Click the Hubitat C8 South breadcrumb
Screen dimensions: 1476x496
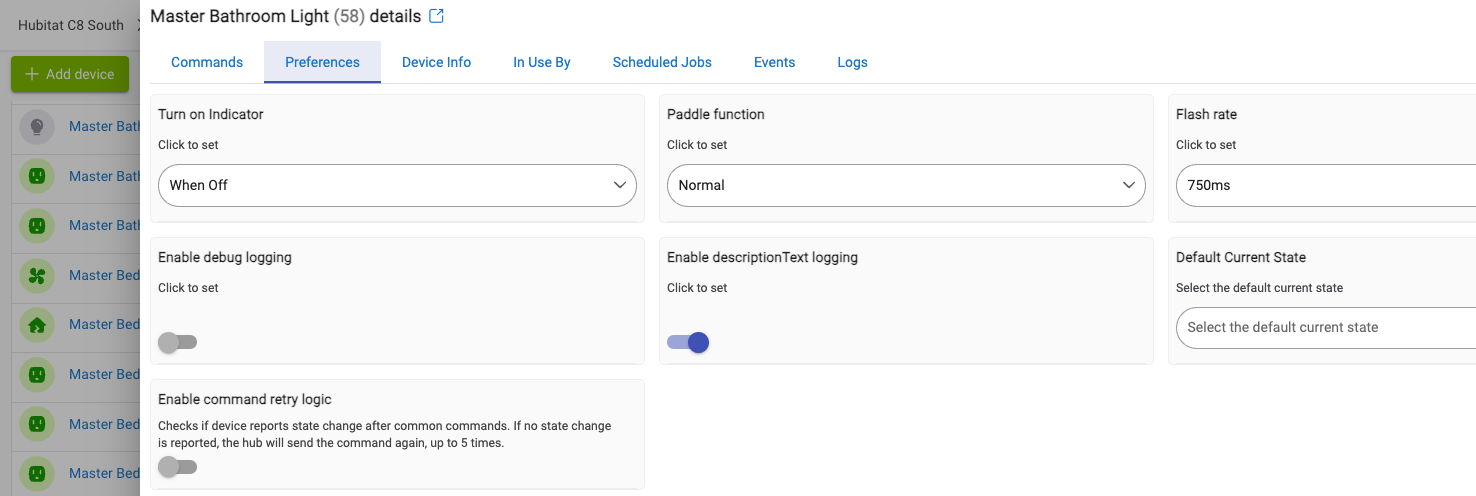[71, 25]
